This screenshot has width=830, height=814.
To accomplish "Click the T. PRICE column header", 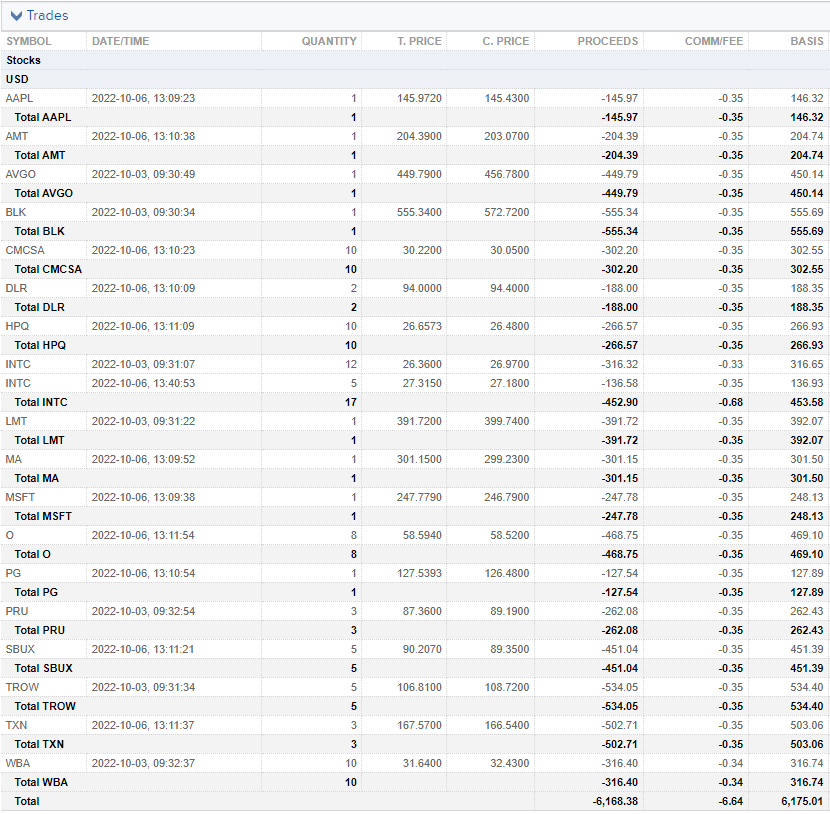I will (419, 41).
